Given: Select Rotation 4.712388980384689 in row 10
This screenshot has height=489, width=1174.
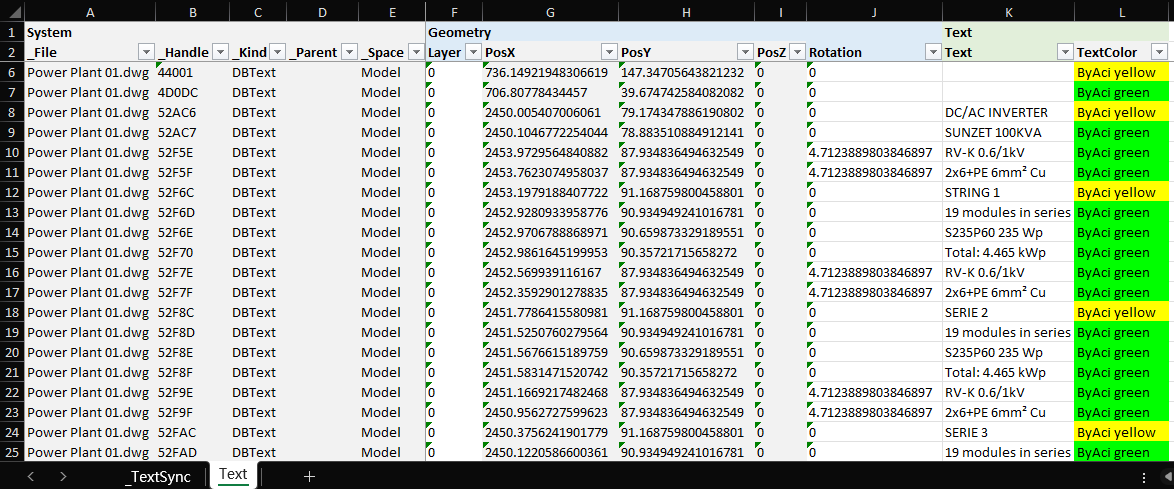Looking at the screenshot, I should coord(874,152).
